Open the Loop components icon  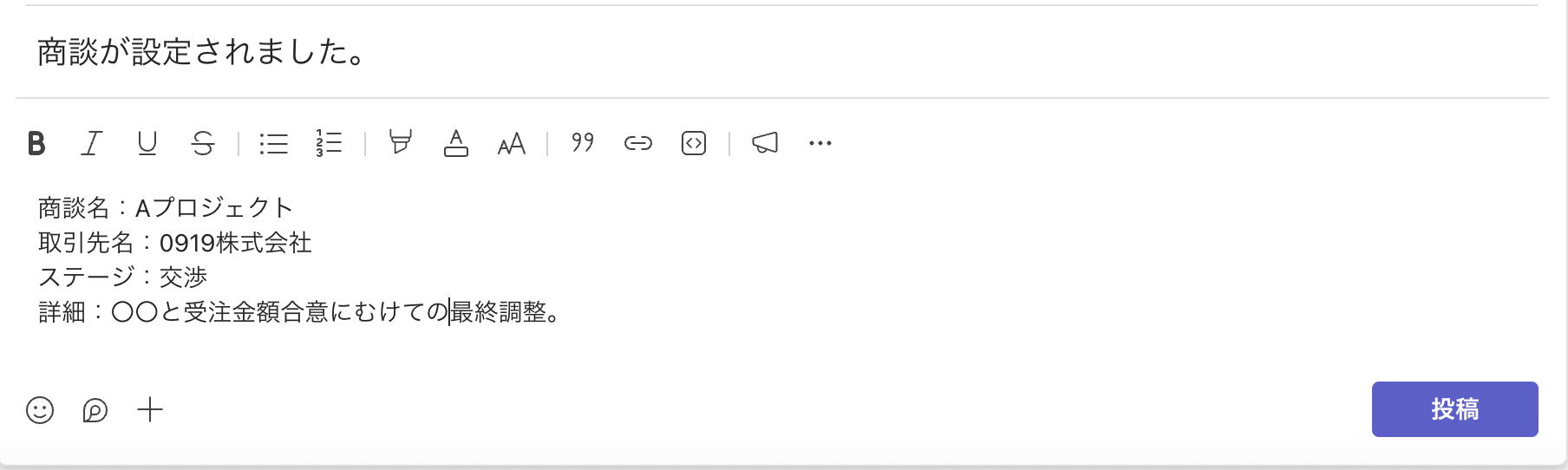click(x=95, y=410)
